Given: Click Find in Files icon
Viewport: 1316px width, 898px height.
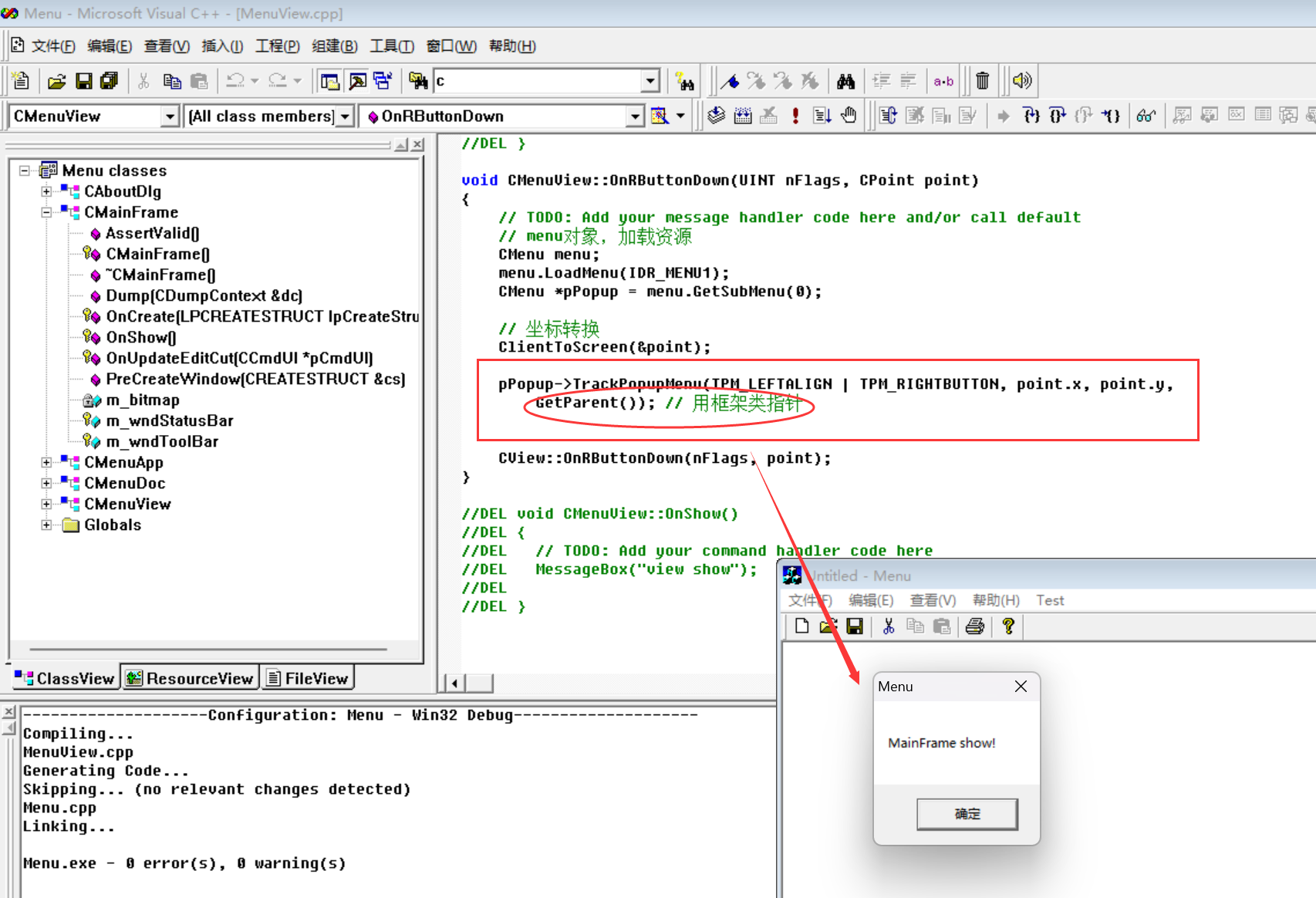Looking at the screenshot, I should [418, 80].
